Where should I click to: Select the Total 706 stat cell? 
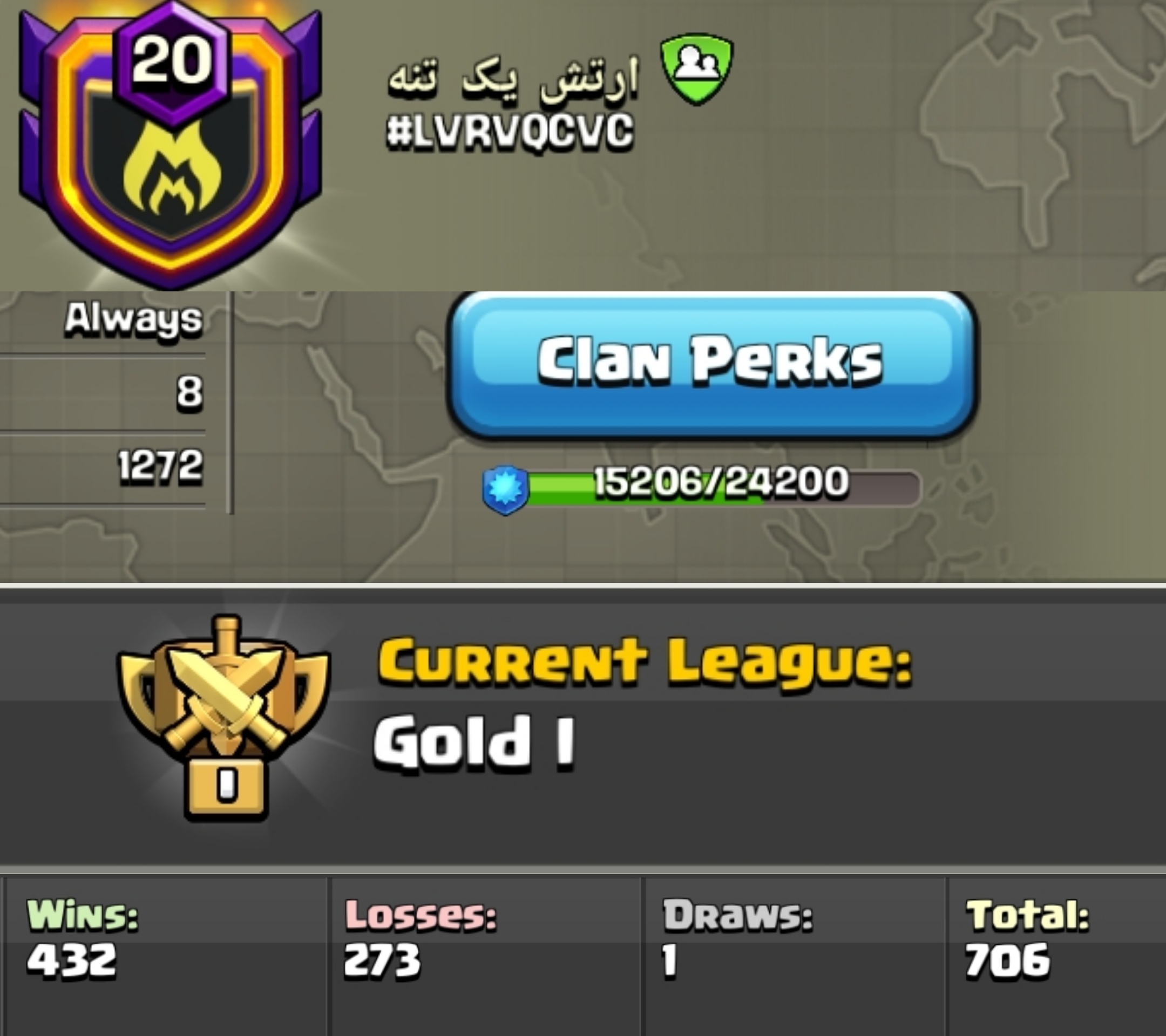(1056, 956)
